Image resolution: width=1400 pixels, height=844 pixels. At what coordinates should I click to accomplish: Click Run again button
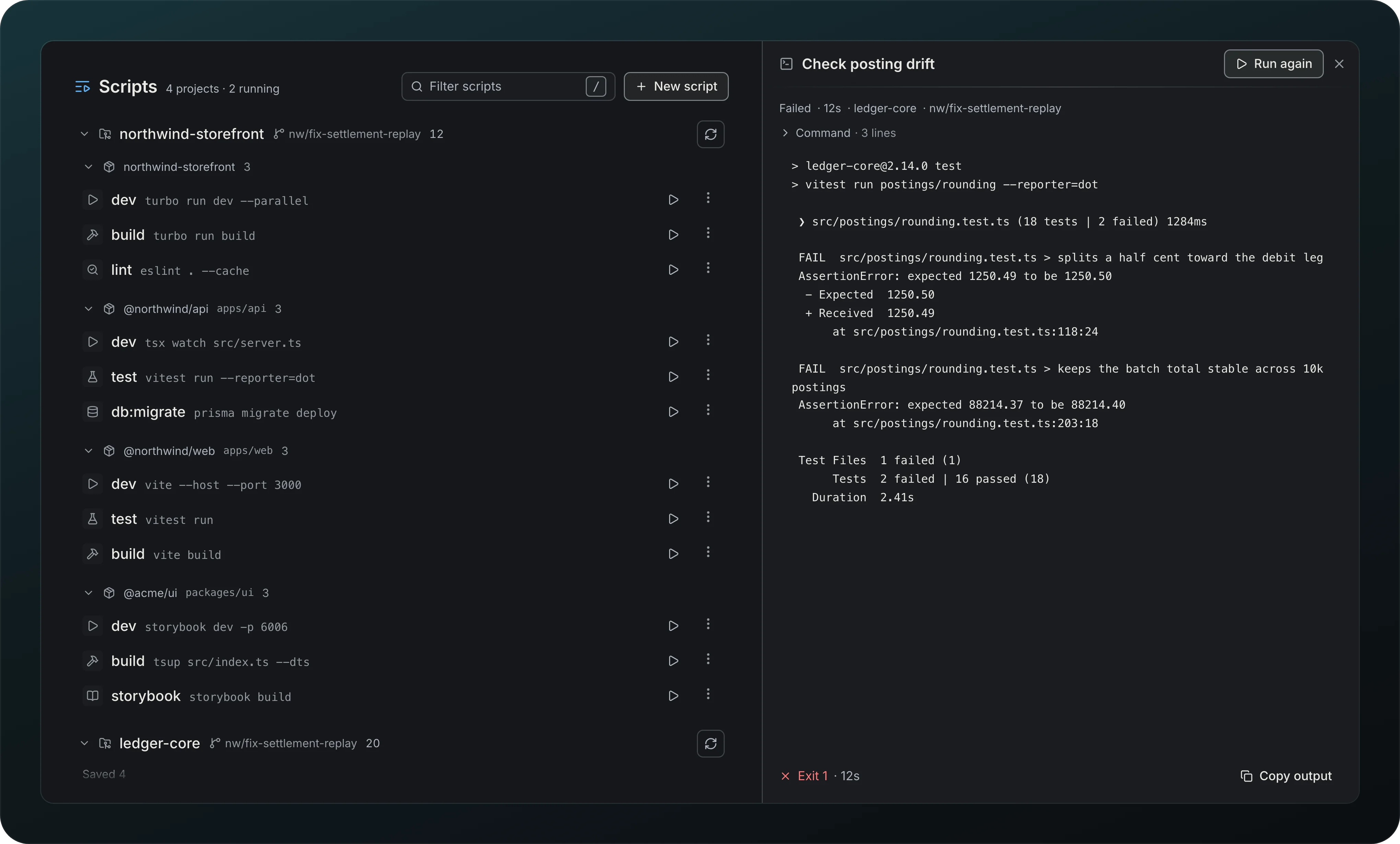[x=1273, y=63]
